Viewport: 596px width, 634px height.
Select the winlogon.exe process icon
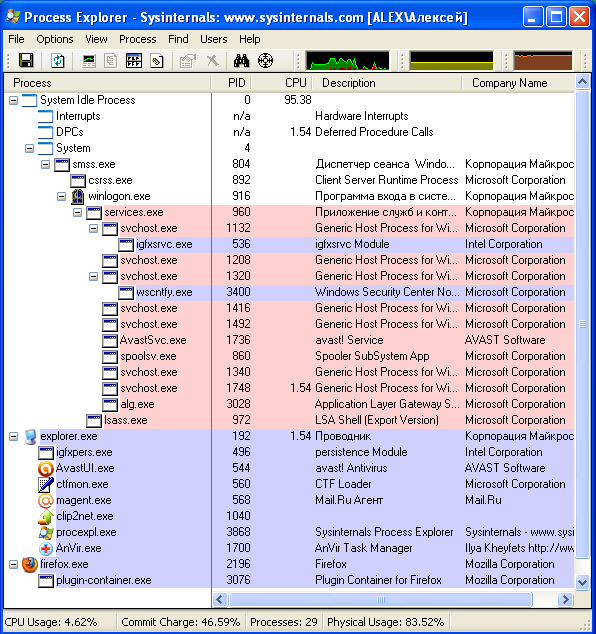pos(78,197)
